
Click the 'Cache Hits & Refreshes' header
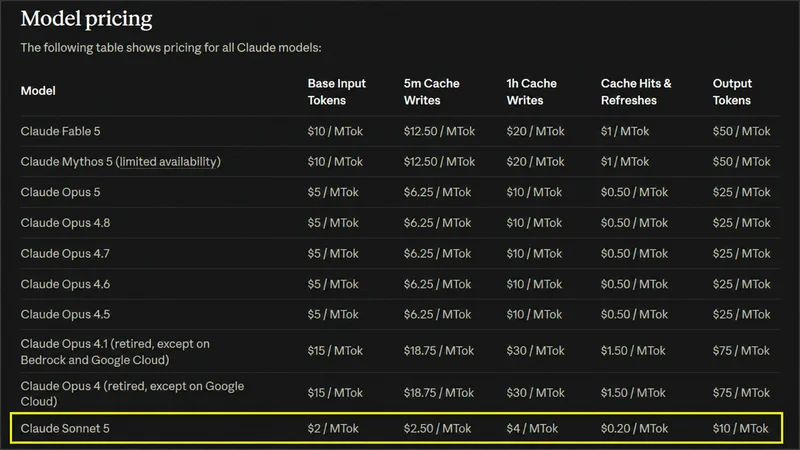(x=636, y=92)
